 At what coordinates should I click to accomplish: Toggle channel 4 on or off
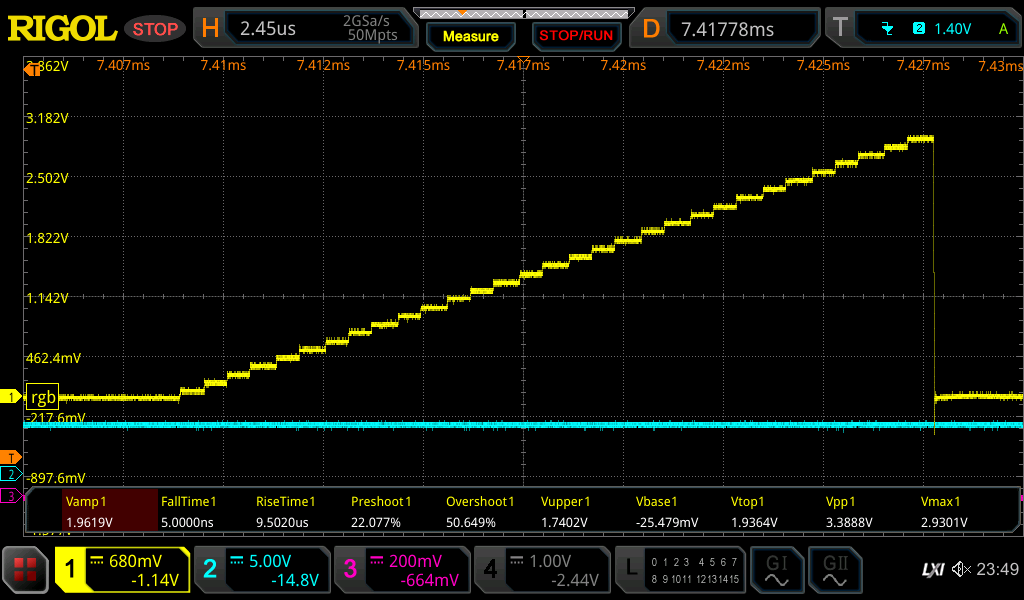click(490, 570)
